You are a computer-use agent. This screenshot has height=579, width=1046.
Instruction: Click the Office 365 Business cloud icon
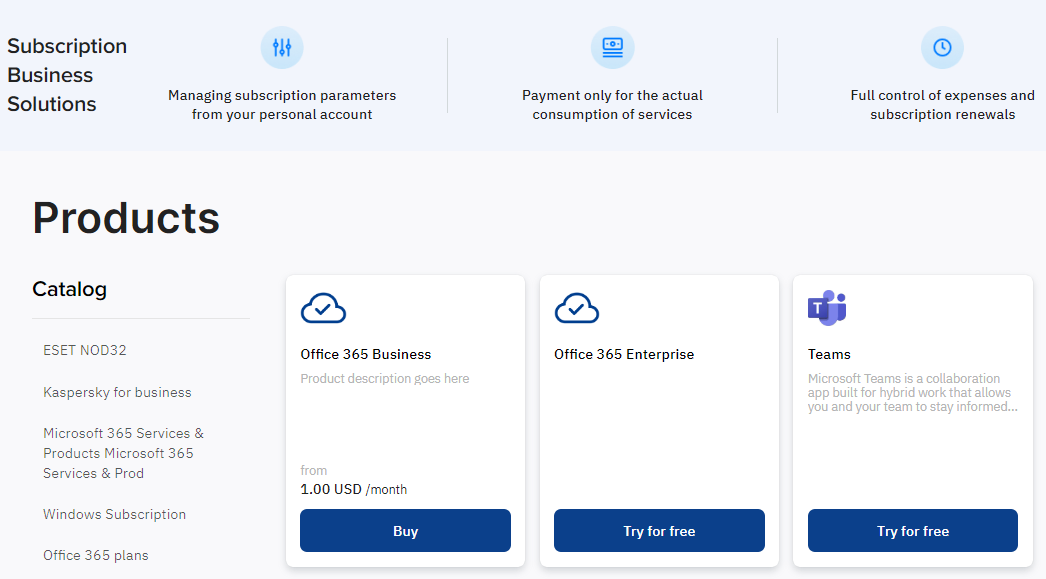(324, 308)
